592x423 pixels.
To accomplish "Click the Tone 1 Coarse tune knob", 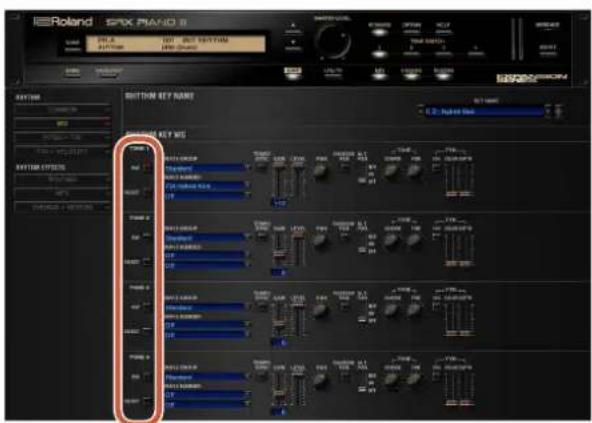I will coord(392,171).
